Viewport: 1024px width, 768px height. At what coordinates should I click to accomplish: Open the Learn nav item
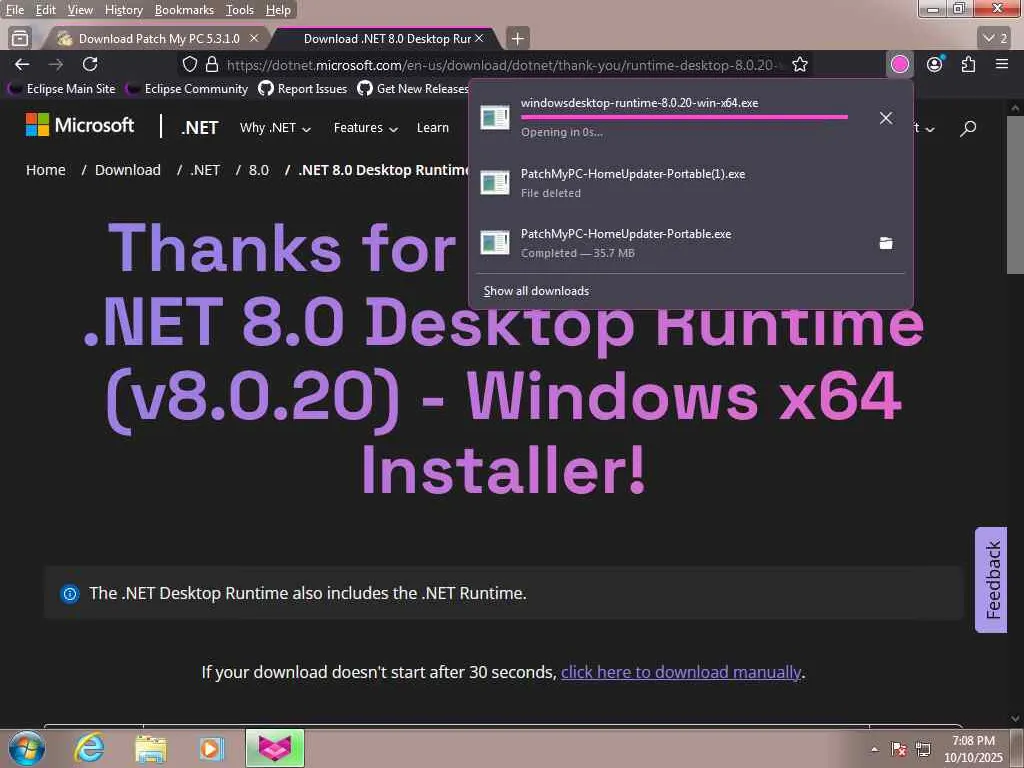tap(432, 128)
